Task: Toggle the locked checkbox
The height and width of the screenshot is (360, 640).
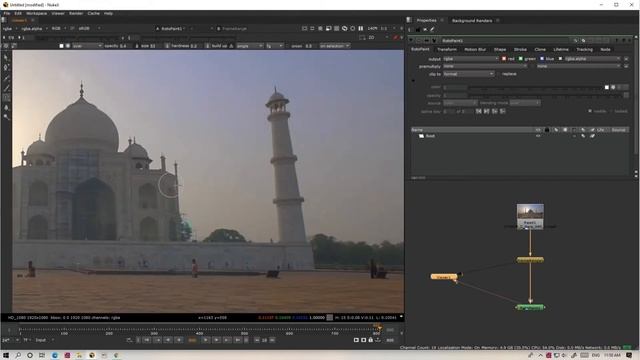Action: pos(611,111)
